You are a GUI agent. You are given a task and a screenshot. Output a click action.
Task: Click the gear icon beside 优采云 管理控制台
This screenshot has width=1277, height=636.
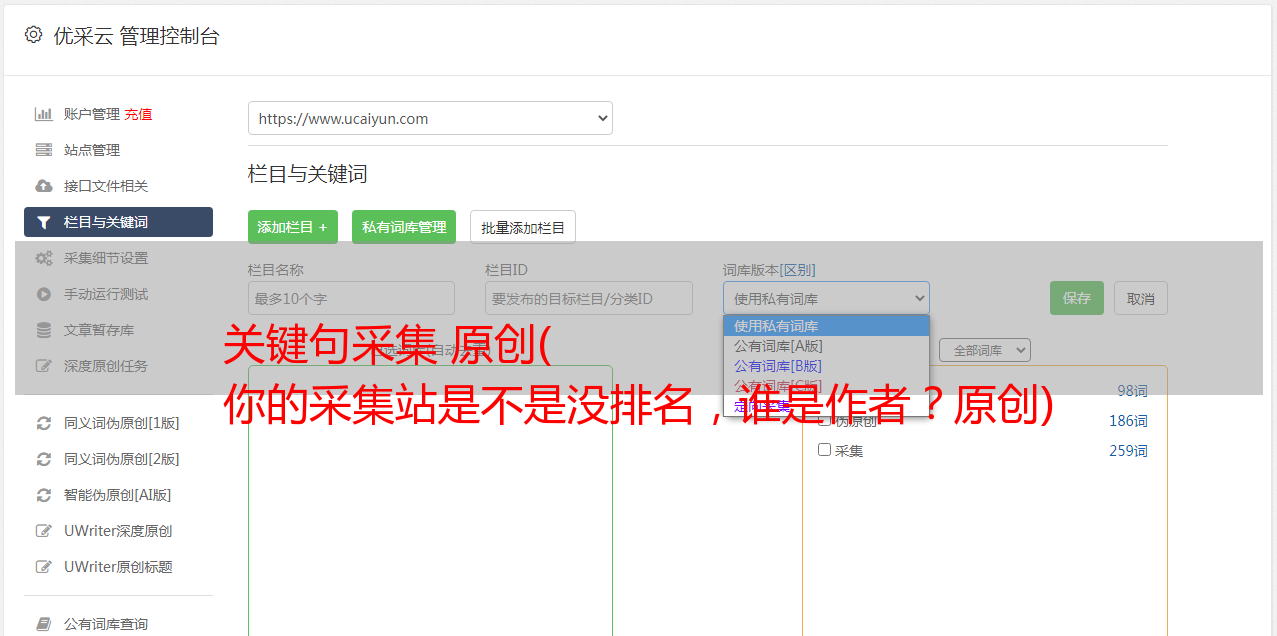[33, 35]
